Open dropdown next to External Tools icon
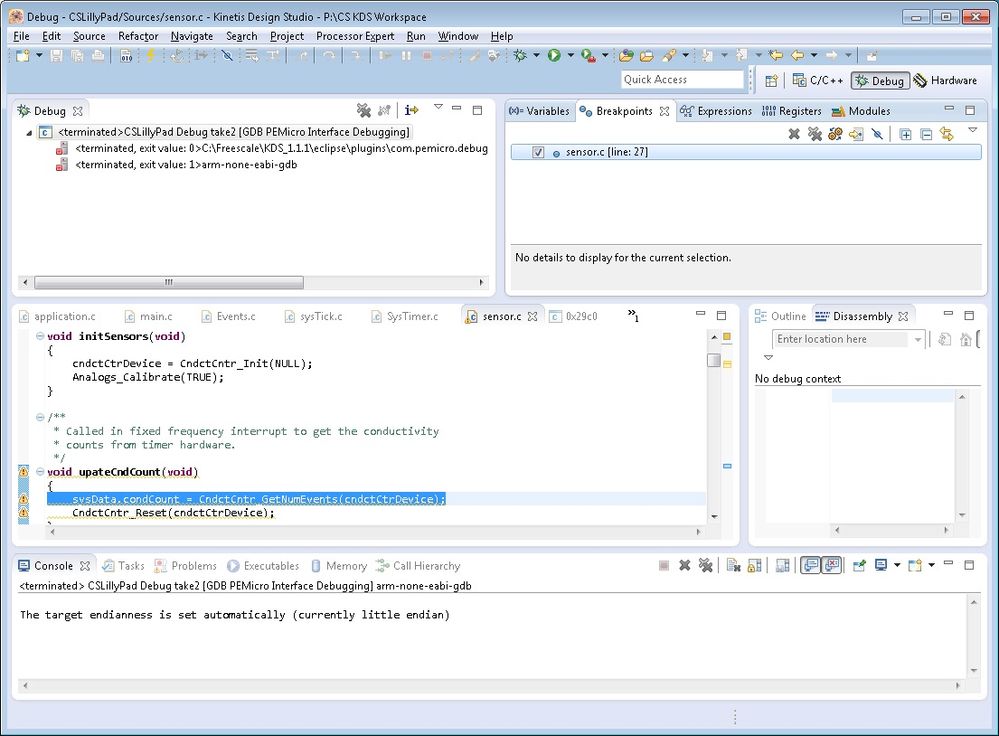The height and width of the screenshot is (736, 999). [605, 55]
